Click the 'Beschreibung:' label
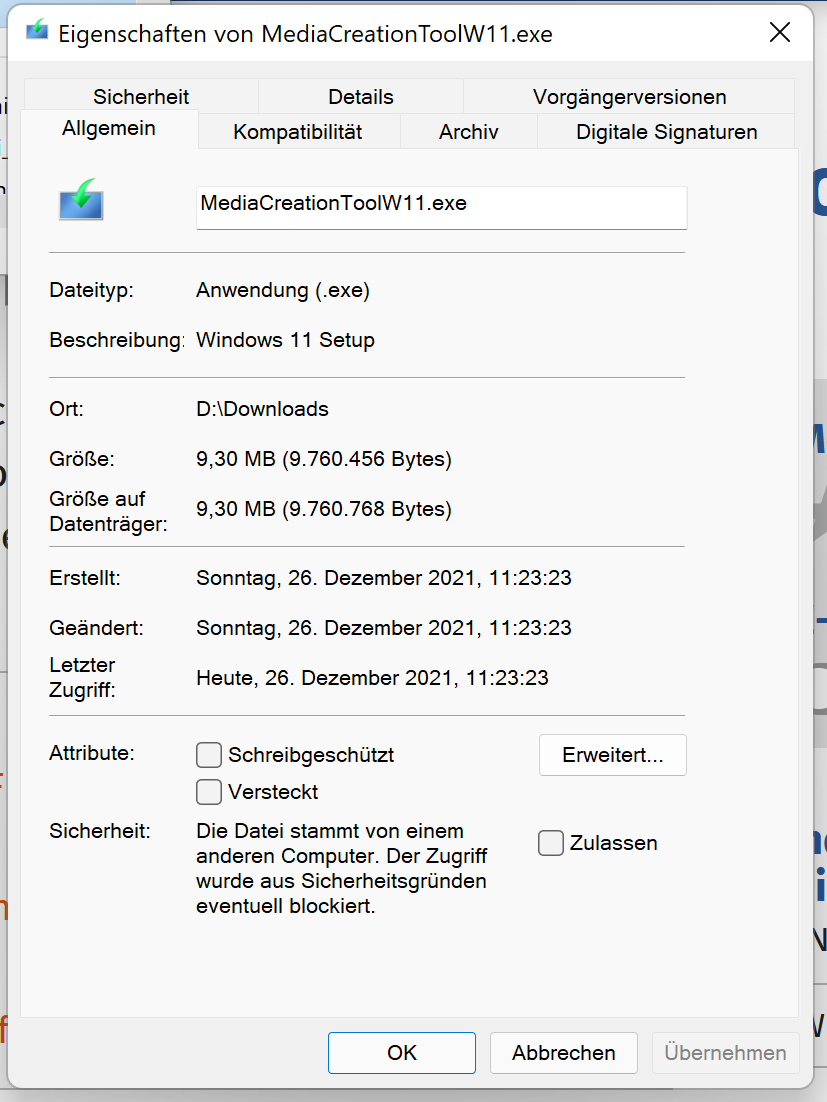The image size is (827, 1102). 117,340
